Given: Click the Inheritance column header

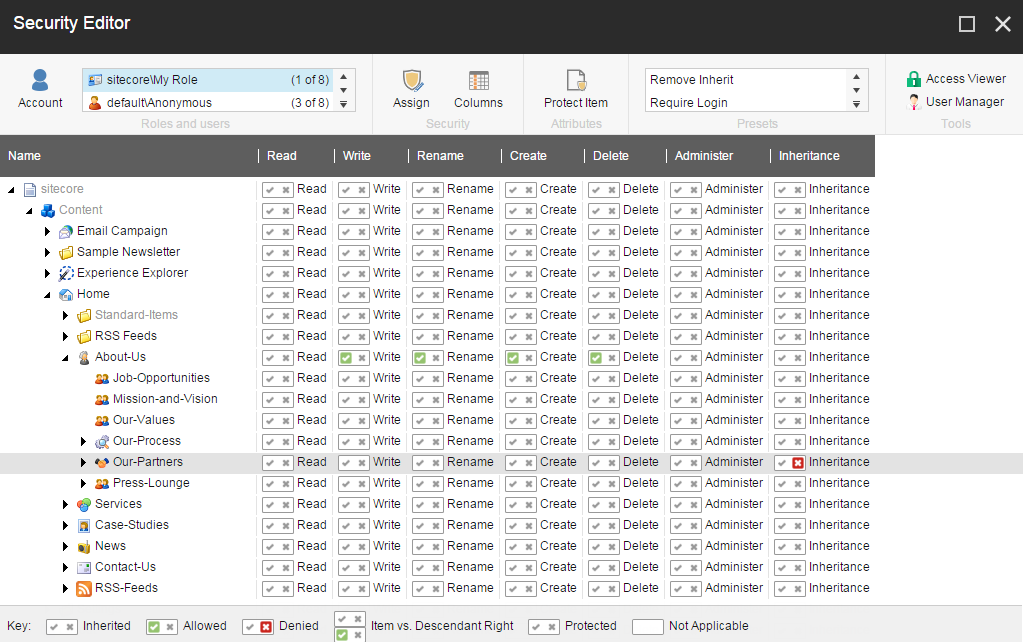Looking at the screenshot, I should coord(809,156).
